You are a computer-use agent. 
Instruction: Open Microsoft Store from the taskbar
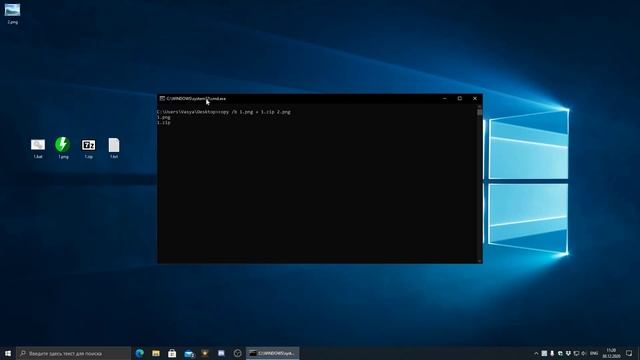(172, 353)
